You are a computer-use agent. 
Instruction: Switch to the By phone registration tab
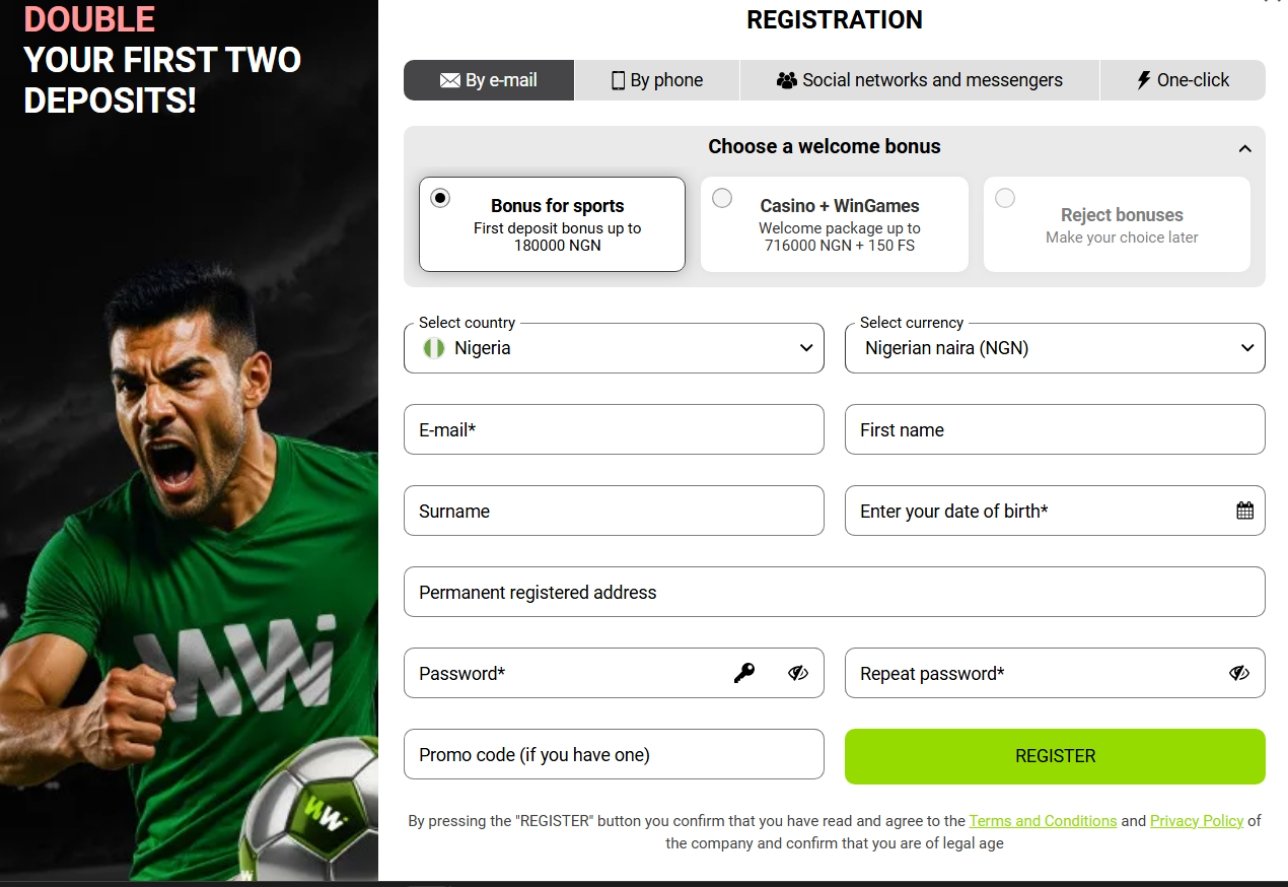[x=656, y=79]
